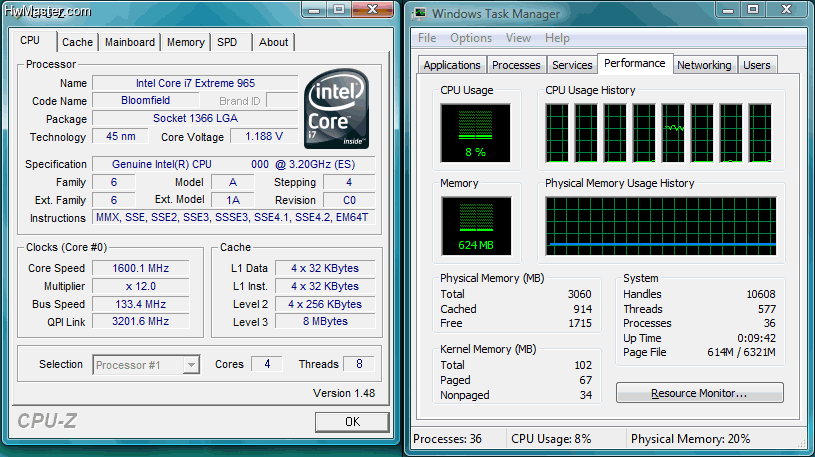Click status bar 'Processes: 36'
This screenshot has width=815, height=457.
point(448,439)
